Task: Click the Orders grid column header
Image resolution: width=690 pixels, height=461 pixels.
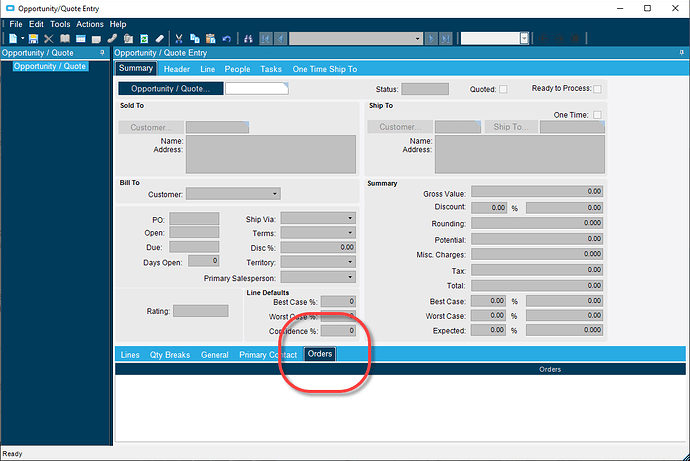Action: click(x=550, y=369)
